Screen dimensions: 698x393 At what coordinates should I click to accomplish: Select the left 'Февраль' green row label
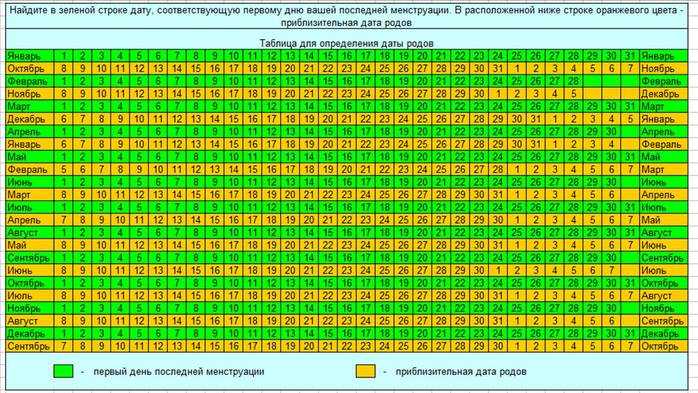[x=30, y=81]
